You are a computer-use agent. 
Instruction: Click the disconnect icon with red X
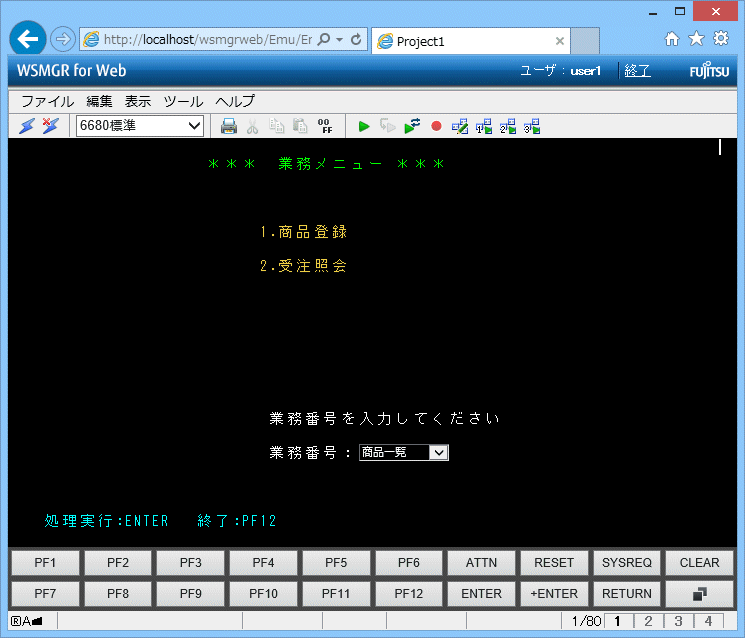(x=50, y=126)
